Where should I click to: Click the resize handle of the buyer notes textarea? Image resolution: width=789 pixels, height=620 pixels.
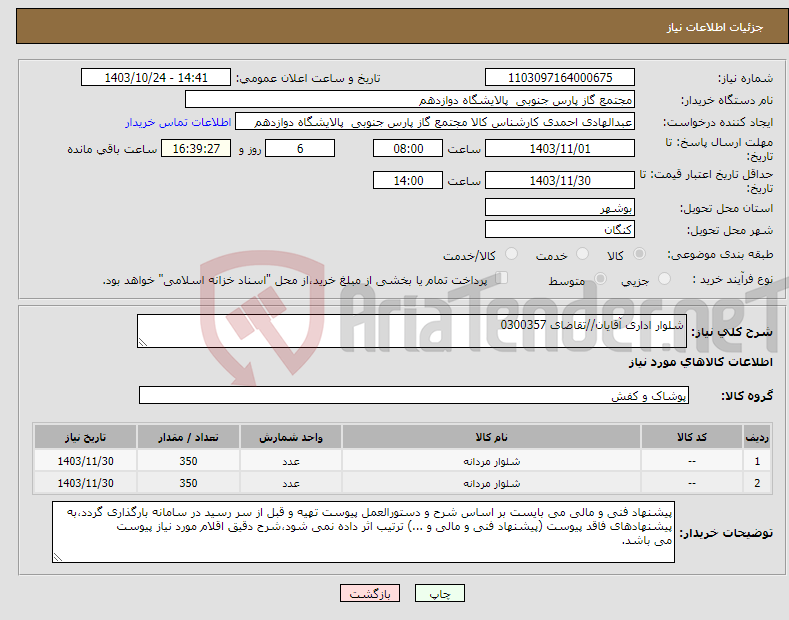(58, 558)
